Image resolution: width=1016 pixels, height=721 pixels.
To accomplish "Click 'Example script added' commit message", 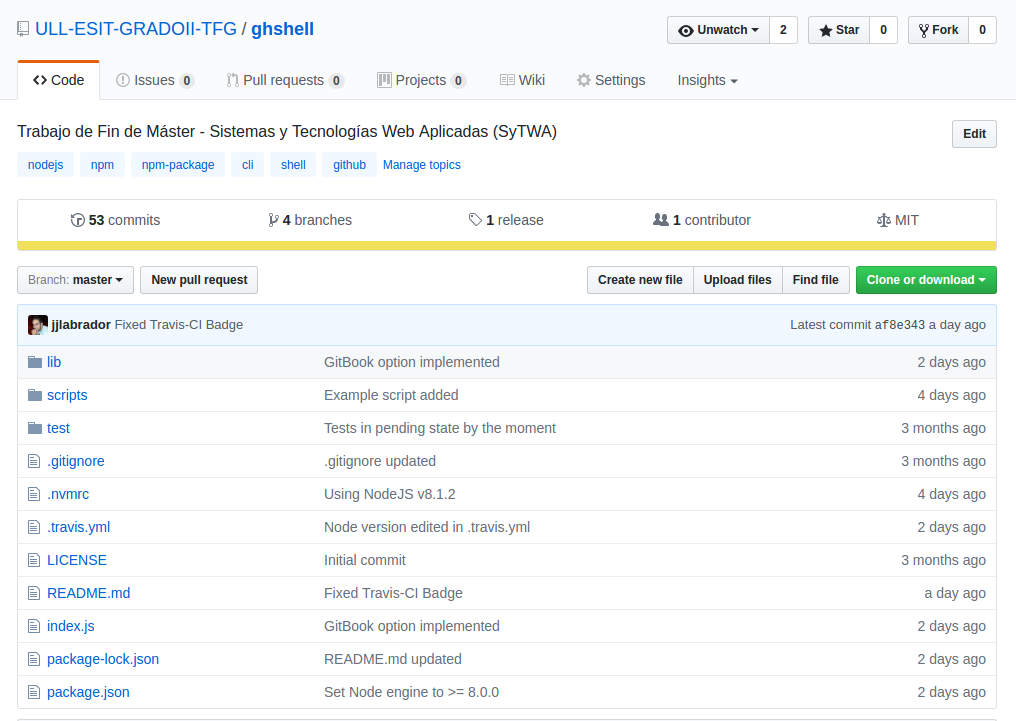I will (x=391, y=395).
